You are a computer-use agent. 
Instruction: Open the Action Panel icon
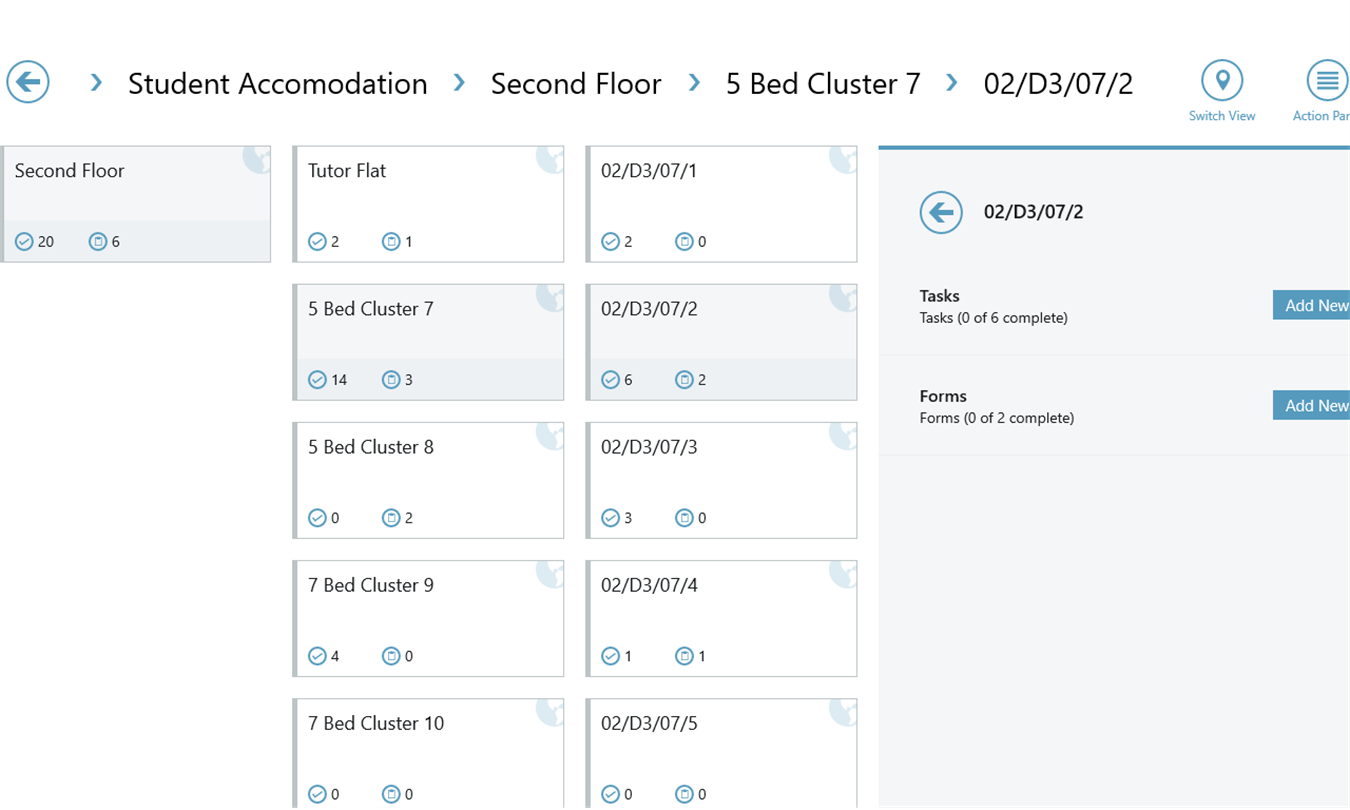click(1326, 82)
